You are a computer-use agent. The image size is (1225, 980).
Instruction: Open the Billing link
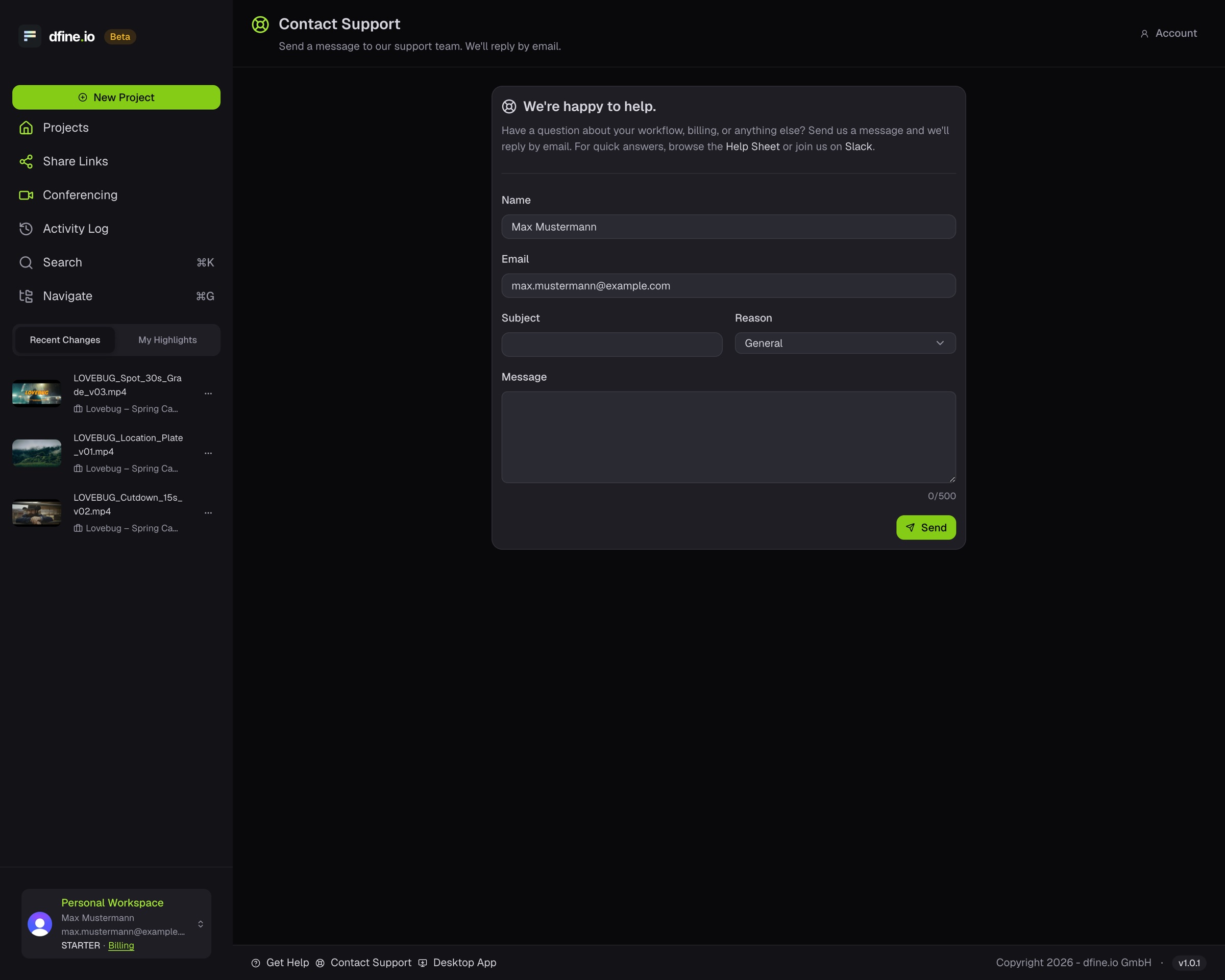(121, 945)
